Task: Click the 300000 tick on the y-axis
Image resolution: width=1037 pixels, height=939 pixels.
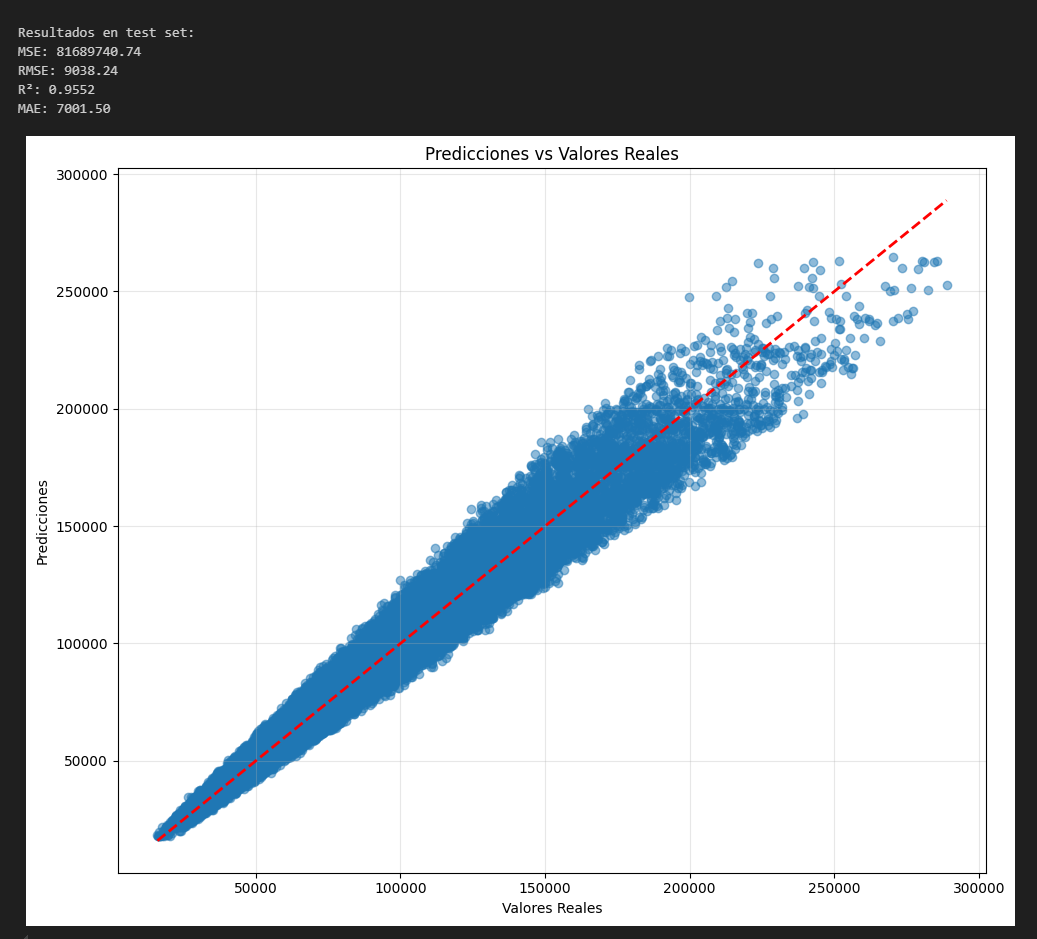Action: click(82, 175)
